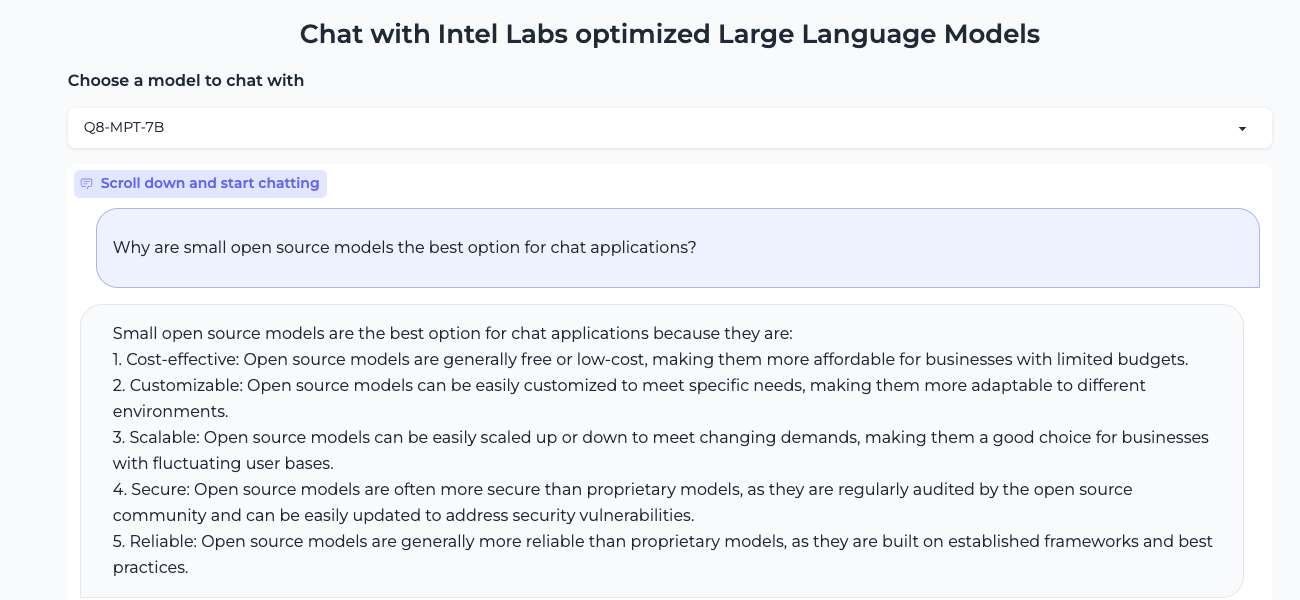1300x600 pixels.
Task: Select the user question about small models
Action: [x=404, y=247]
